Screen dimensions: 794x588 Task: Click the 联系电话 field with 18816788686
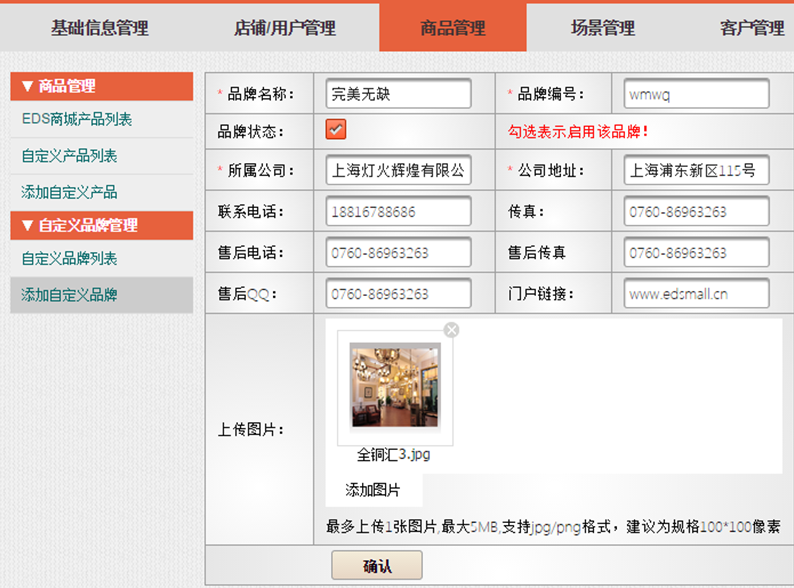(x=399, y=211)
